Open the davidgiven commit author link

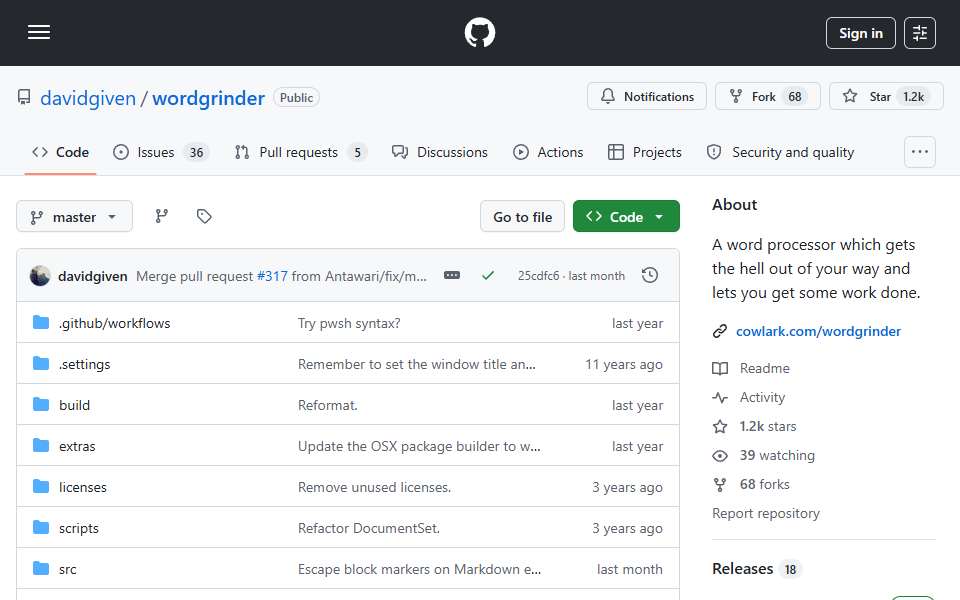(92, 276)
